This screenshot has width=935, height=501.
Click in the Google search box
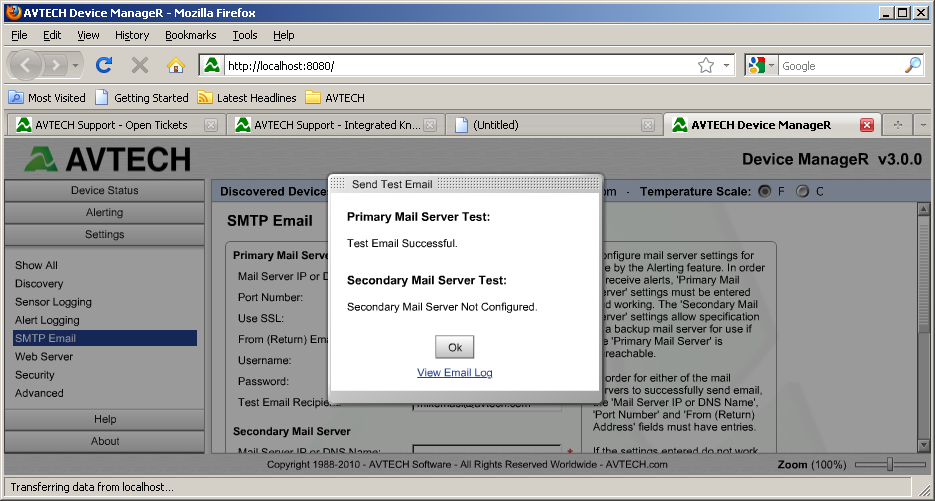[x=841, y=66]
